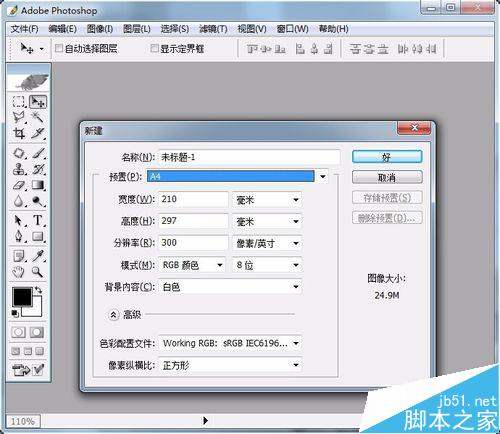
Task: Open the Select menu
Action: (175, 29)
